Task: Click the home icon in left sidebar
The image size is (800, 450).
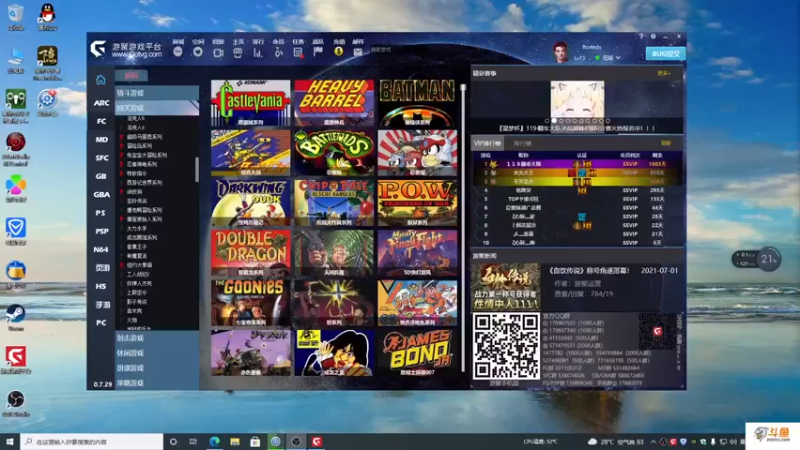Action: pyautogui.click(x=101, y=80)
